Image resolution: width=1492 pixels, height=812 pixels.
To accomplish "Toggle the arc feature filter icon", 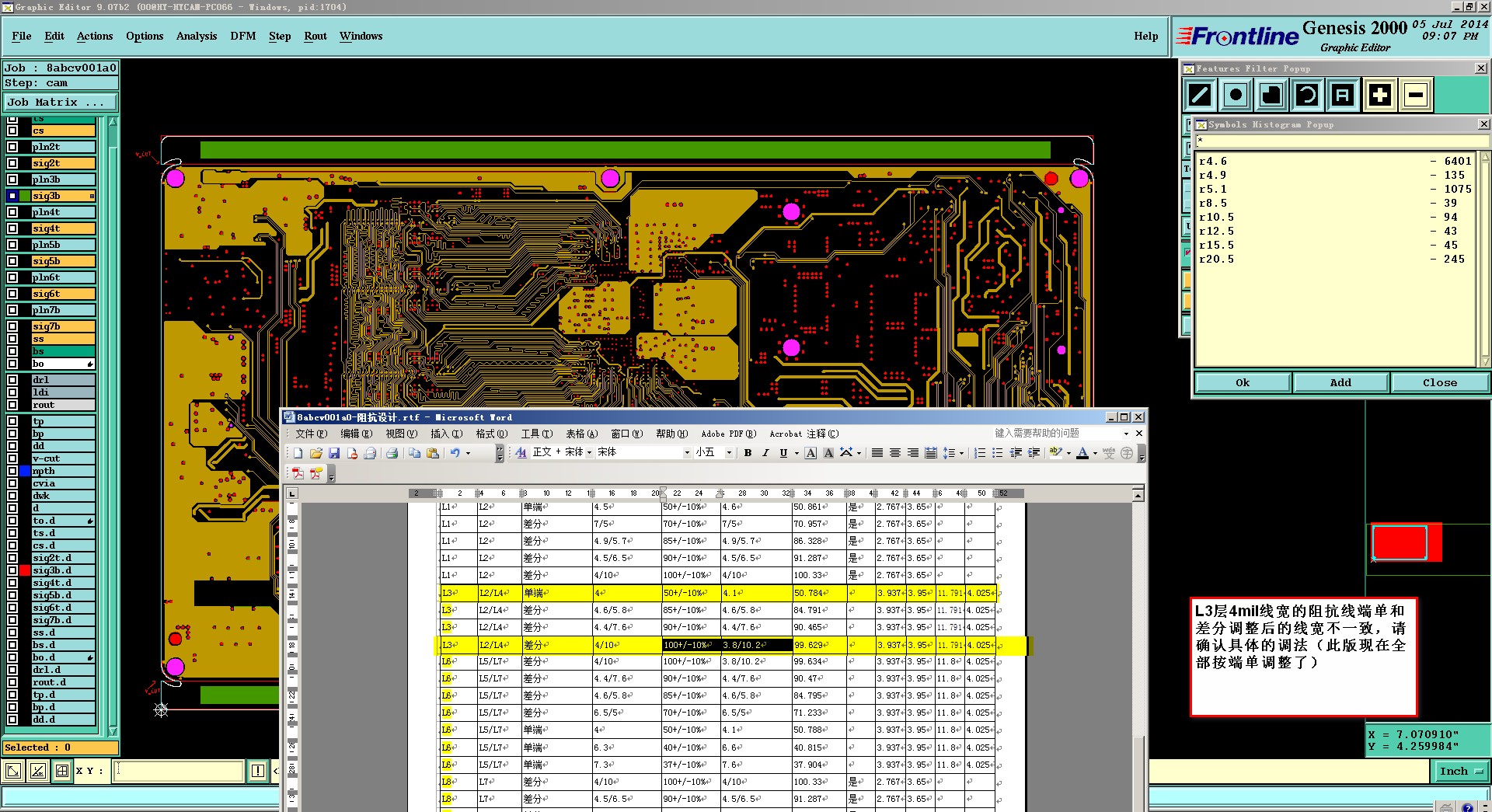I will tap(1307, 96).
